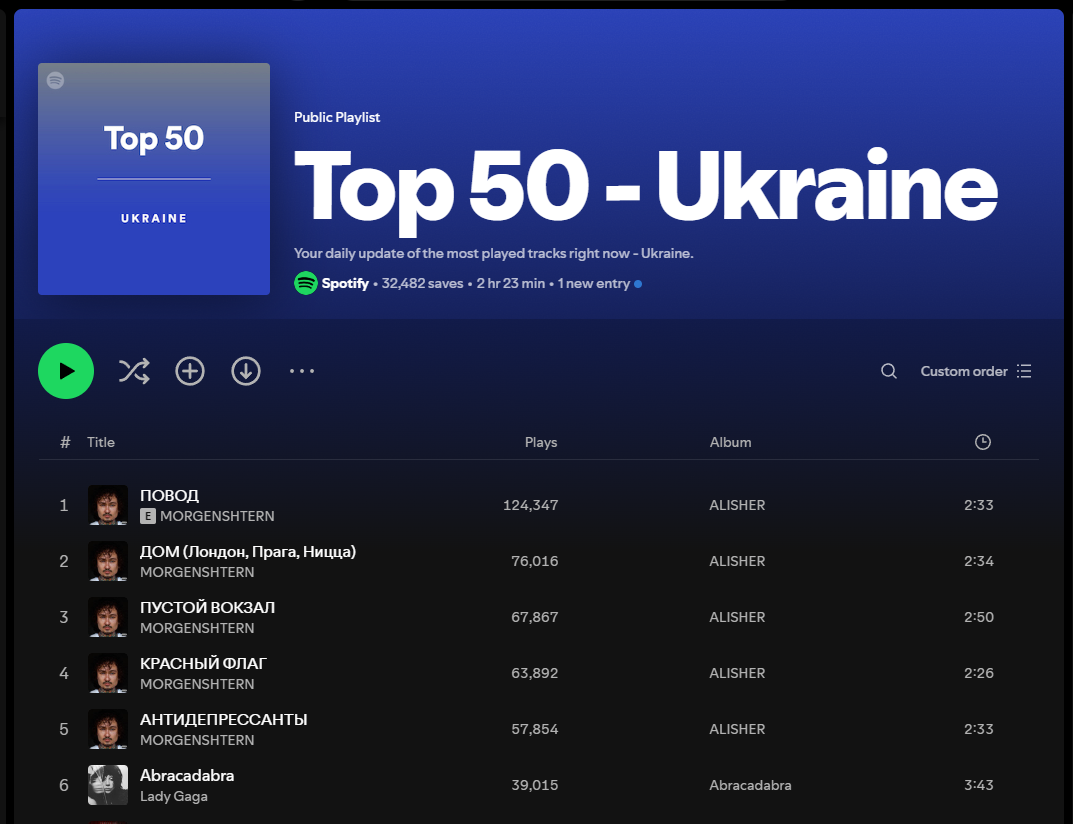Select the track ПОВОД
Image resolution: width=1073 pixels, height=824 pixels.
pyautogui.click(x=169, y=495)
